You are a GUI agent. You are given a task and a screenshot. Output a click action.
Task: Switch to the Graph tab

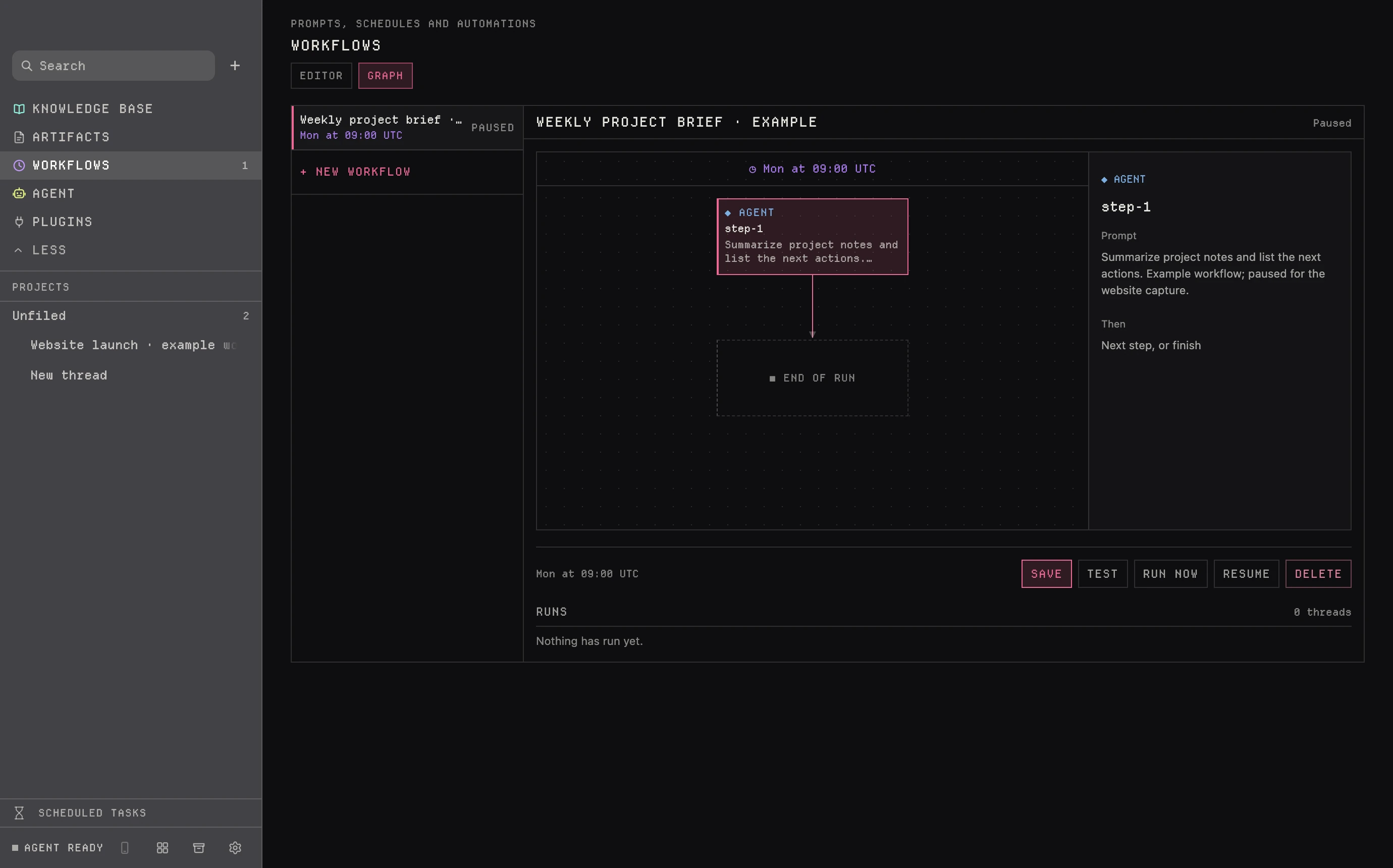coord(385,75)
